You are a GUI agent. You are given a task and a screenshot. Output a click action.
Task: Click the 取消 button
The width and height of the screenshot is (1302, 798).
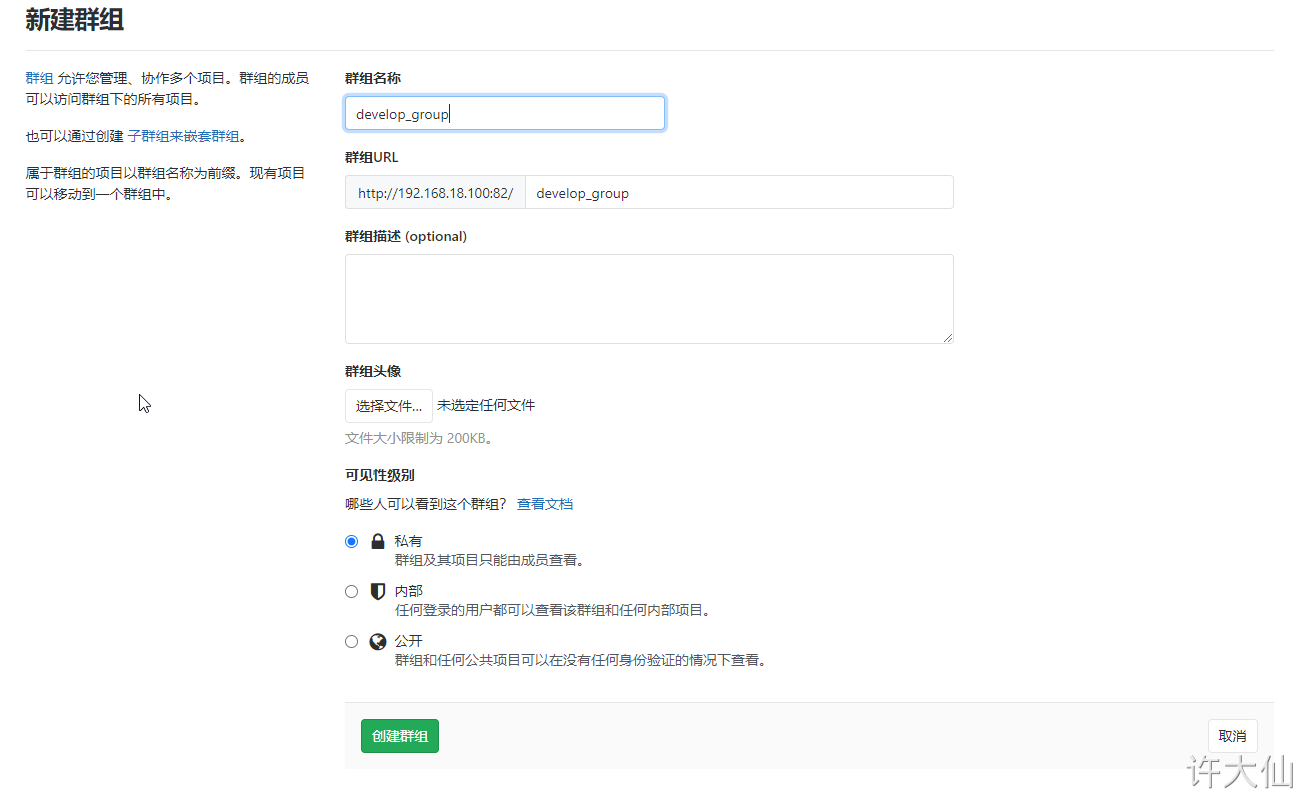pyautogui.click(x=1232, y=736)
